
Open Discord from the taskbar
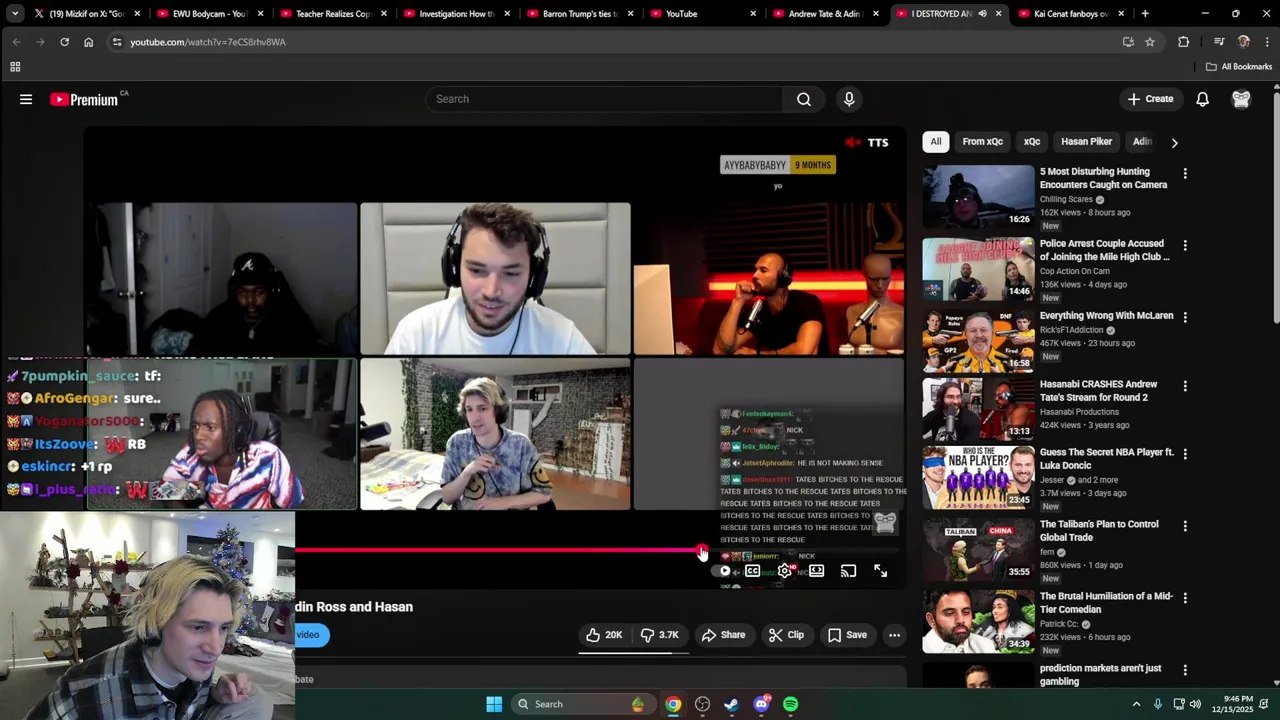(762, 704)
